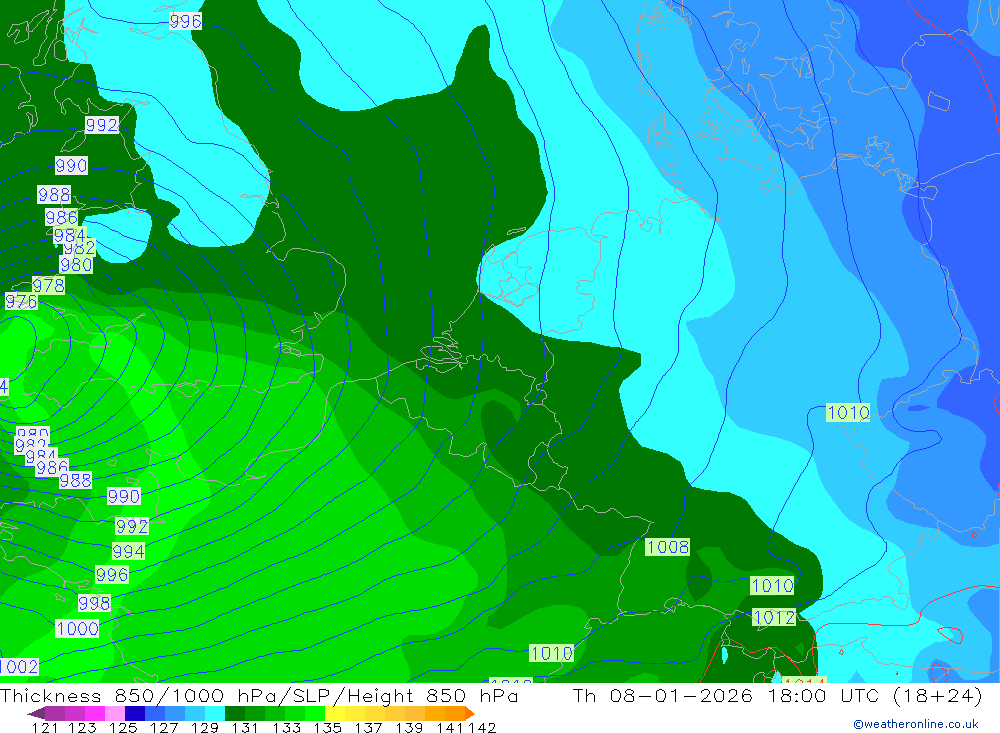Click the 131 value on the legend scale
Image resolution: width=1000 pixels, height=733 pixels.
point(245,728)
